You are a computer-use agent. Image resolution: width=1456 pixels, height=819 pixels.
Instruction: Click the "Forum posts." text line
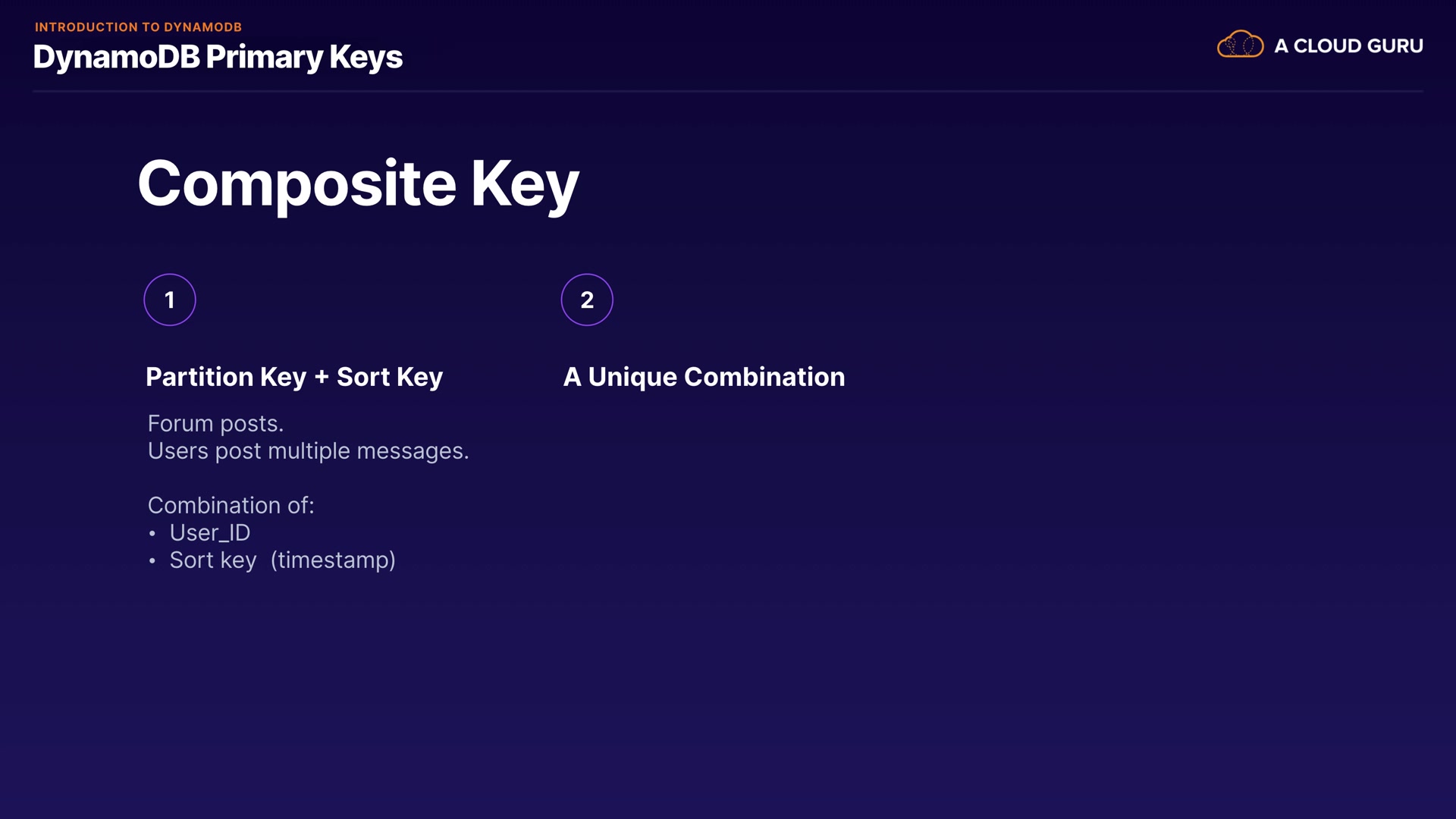point(215,423)
